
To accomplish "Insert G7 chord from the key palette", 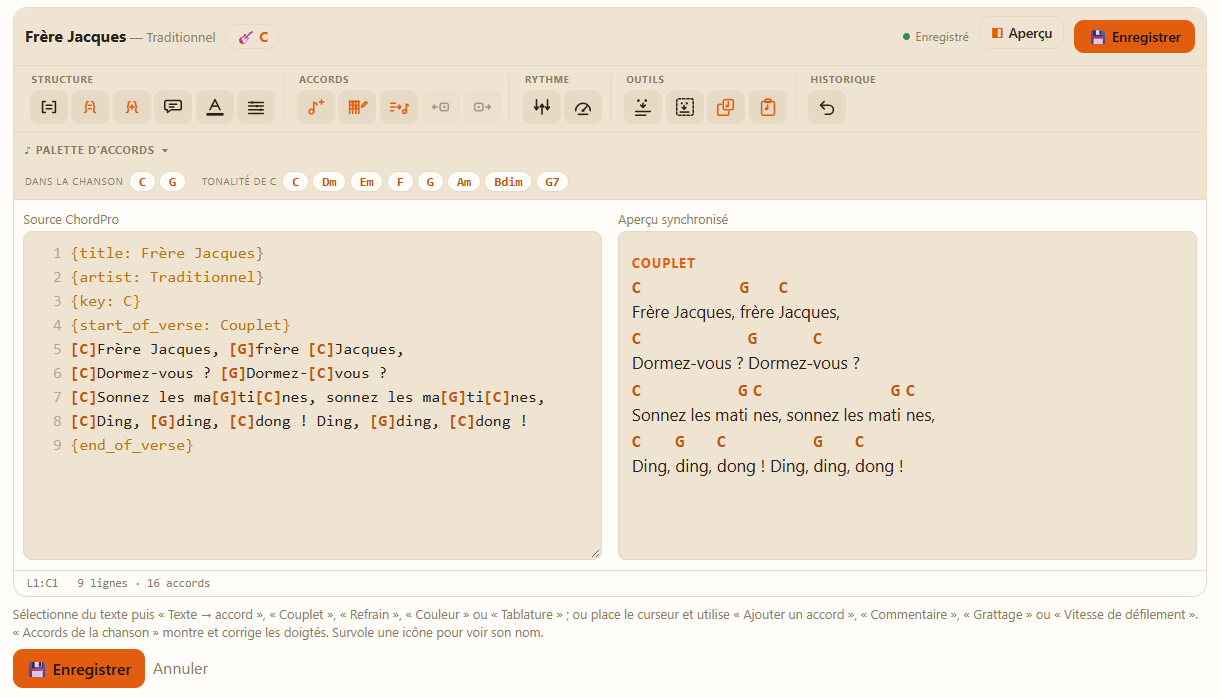I will [x=552, y=182].
